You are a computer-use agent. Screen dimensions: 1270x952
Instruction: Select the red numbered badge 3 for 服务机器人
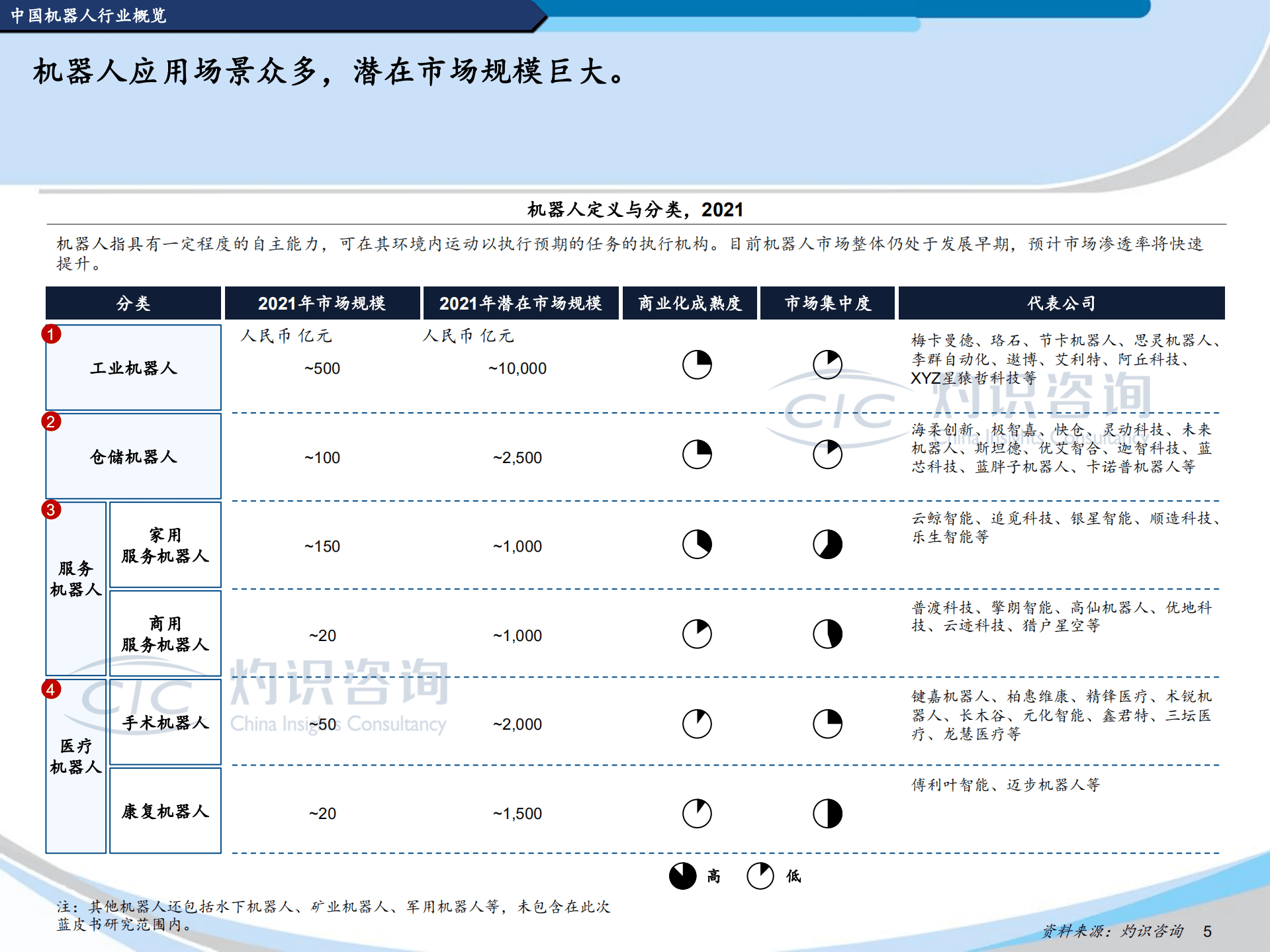52,510
